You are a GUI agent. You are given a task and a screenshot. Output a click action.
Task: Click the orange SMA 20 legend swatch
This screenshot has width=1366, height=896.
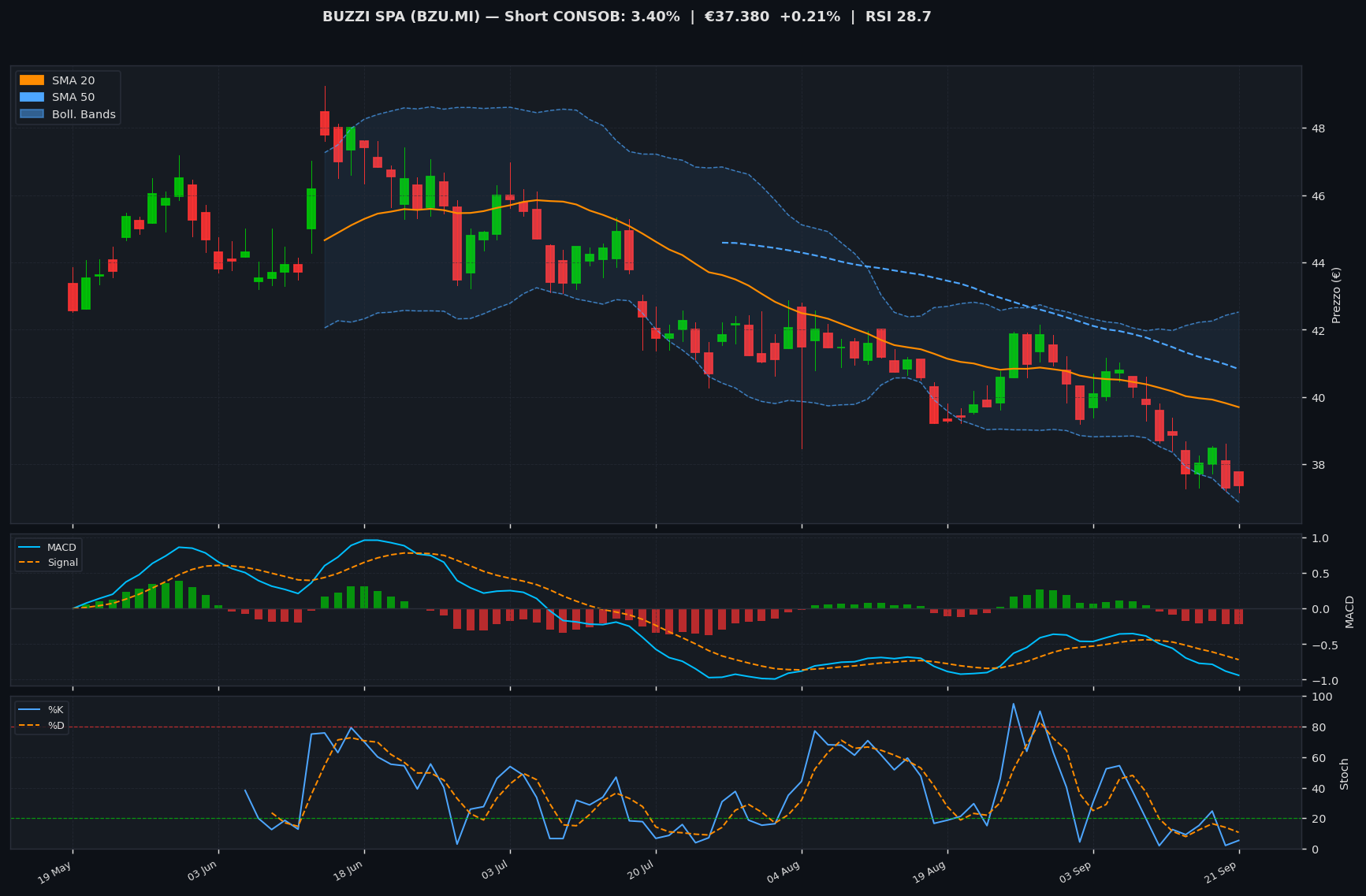tap(32, 80)
